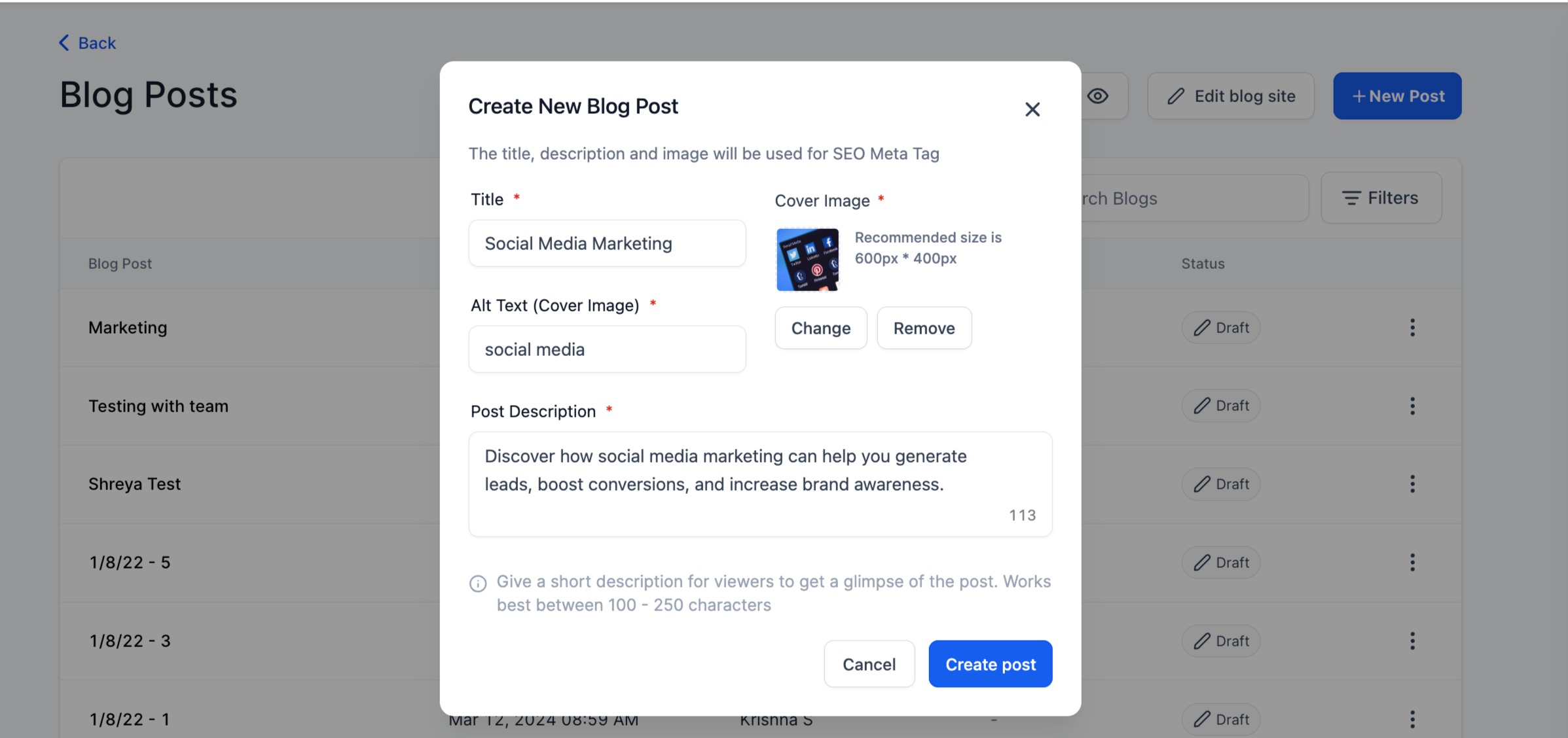Open three-dot menu for Testing with team

coord(1412,406)
